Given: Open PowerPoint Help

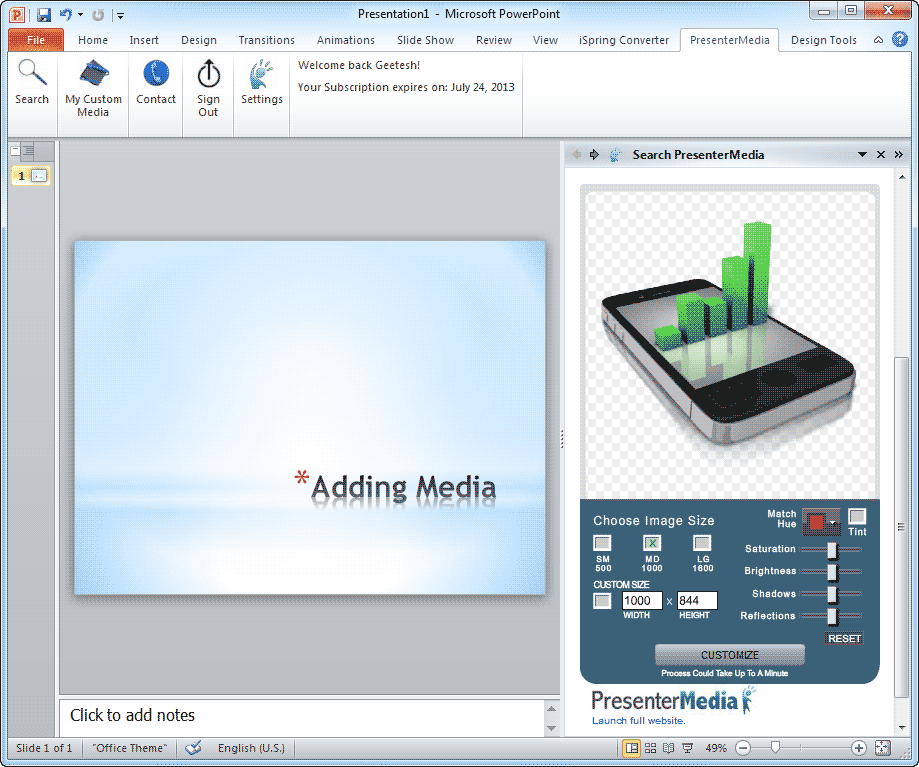Looking at the screenshot, I should click(900, 39).
